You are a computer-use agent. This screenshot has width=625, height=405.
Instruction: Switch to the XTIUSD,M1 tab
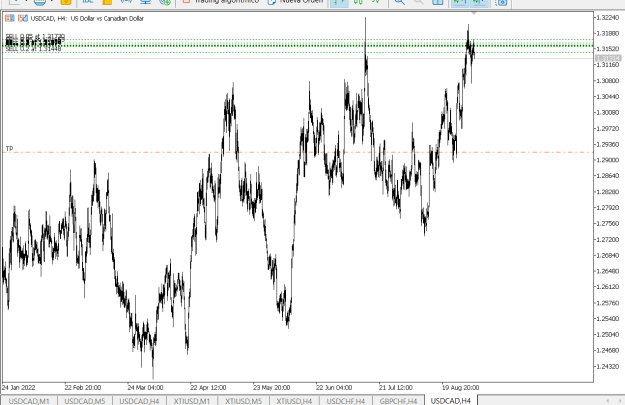click(x=192, y=401)
